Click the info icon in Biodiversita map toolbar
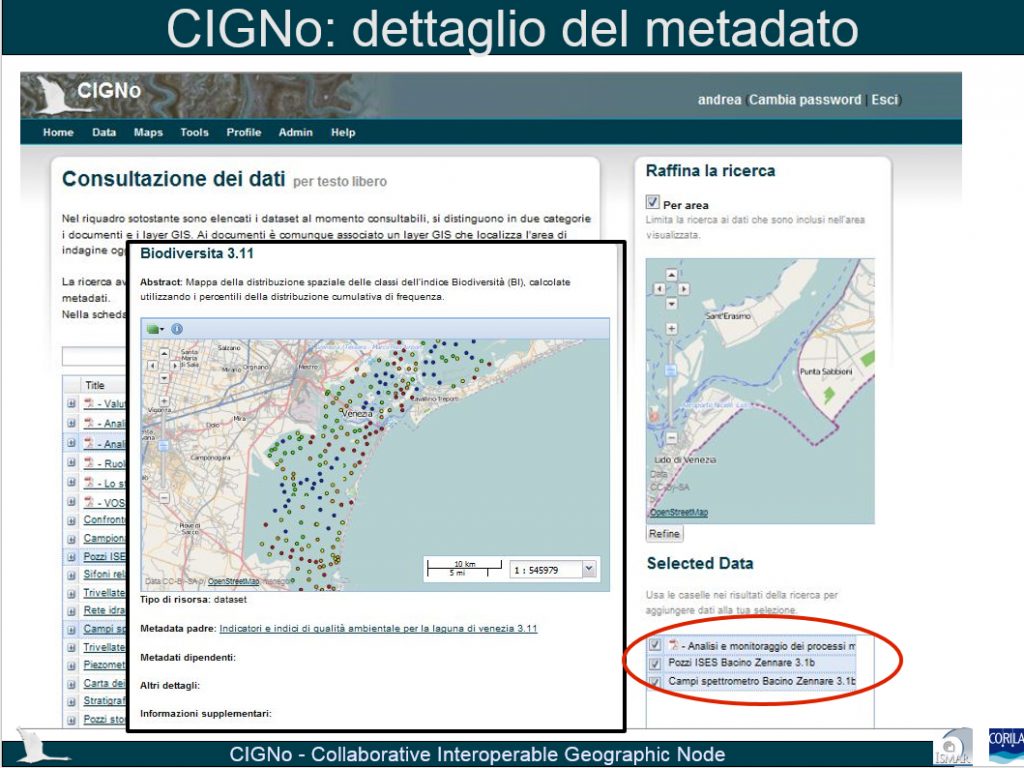 (177, 329)
